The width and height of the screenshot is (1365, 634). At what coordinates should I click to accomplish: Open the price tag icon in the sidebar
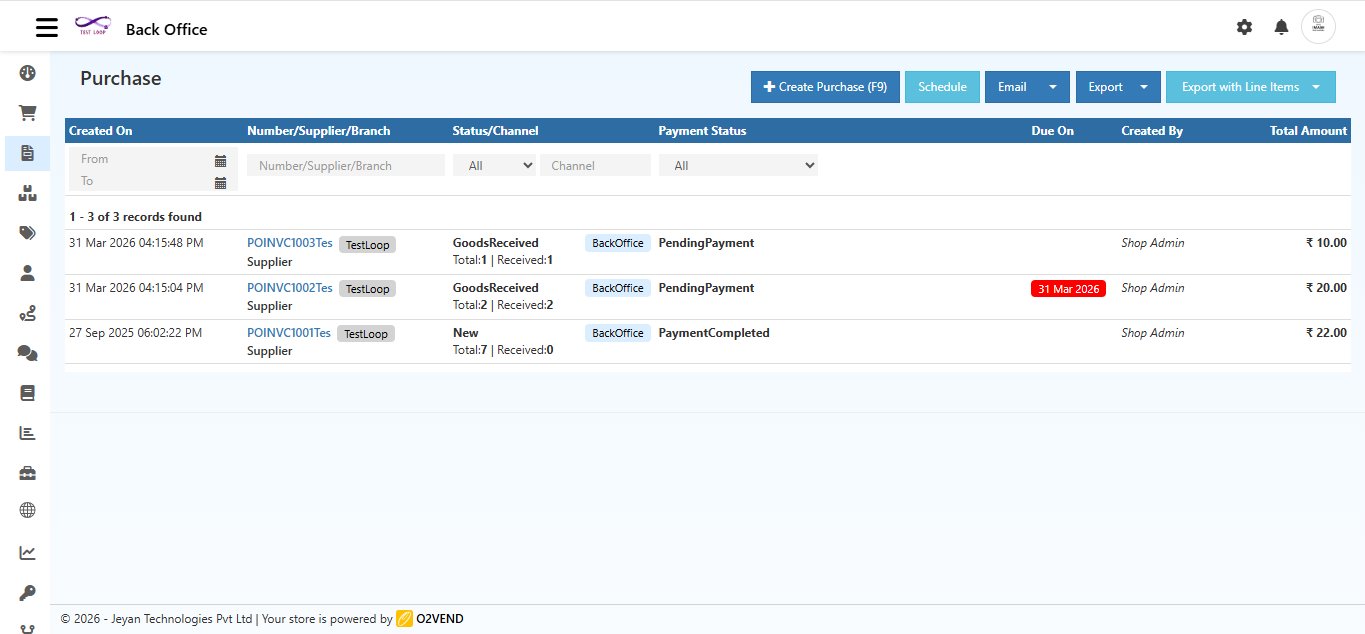[27, 232]
